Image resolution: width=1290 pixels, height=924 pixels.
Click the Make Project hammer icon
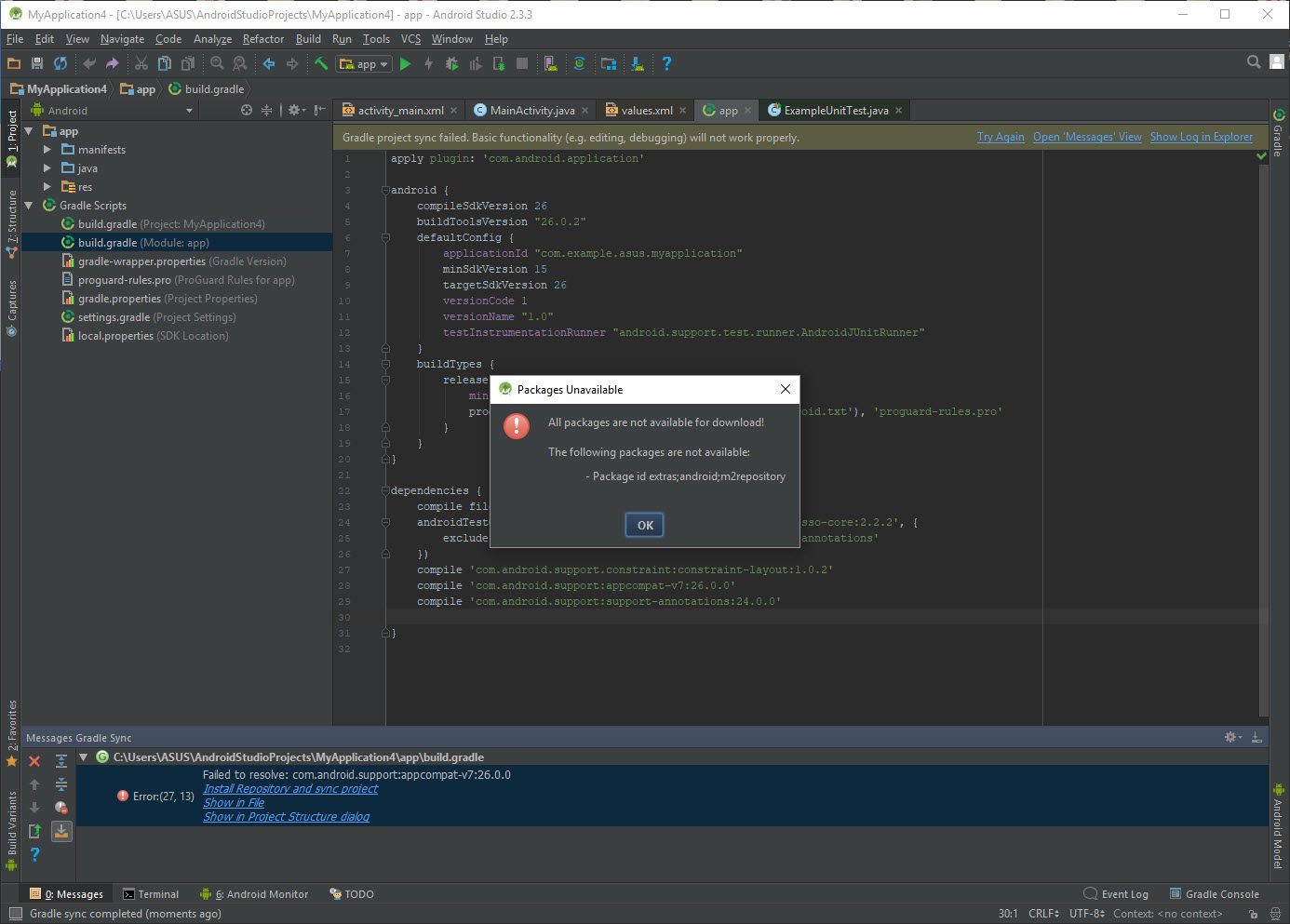click(321, 63)
